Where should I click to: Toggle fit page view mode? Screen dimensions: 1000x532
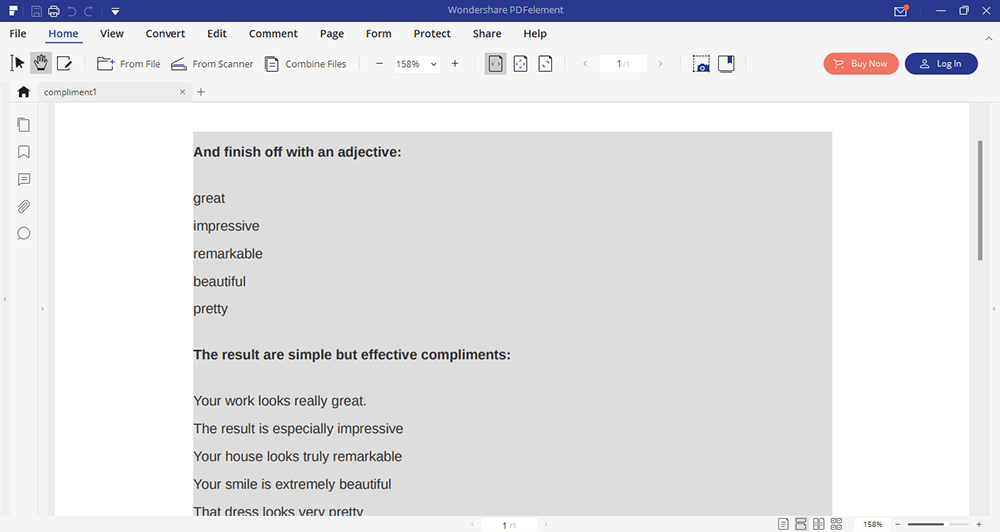click(520, 63)
